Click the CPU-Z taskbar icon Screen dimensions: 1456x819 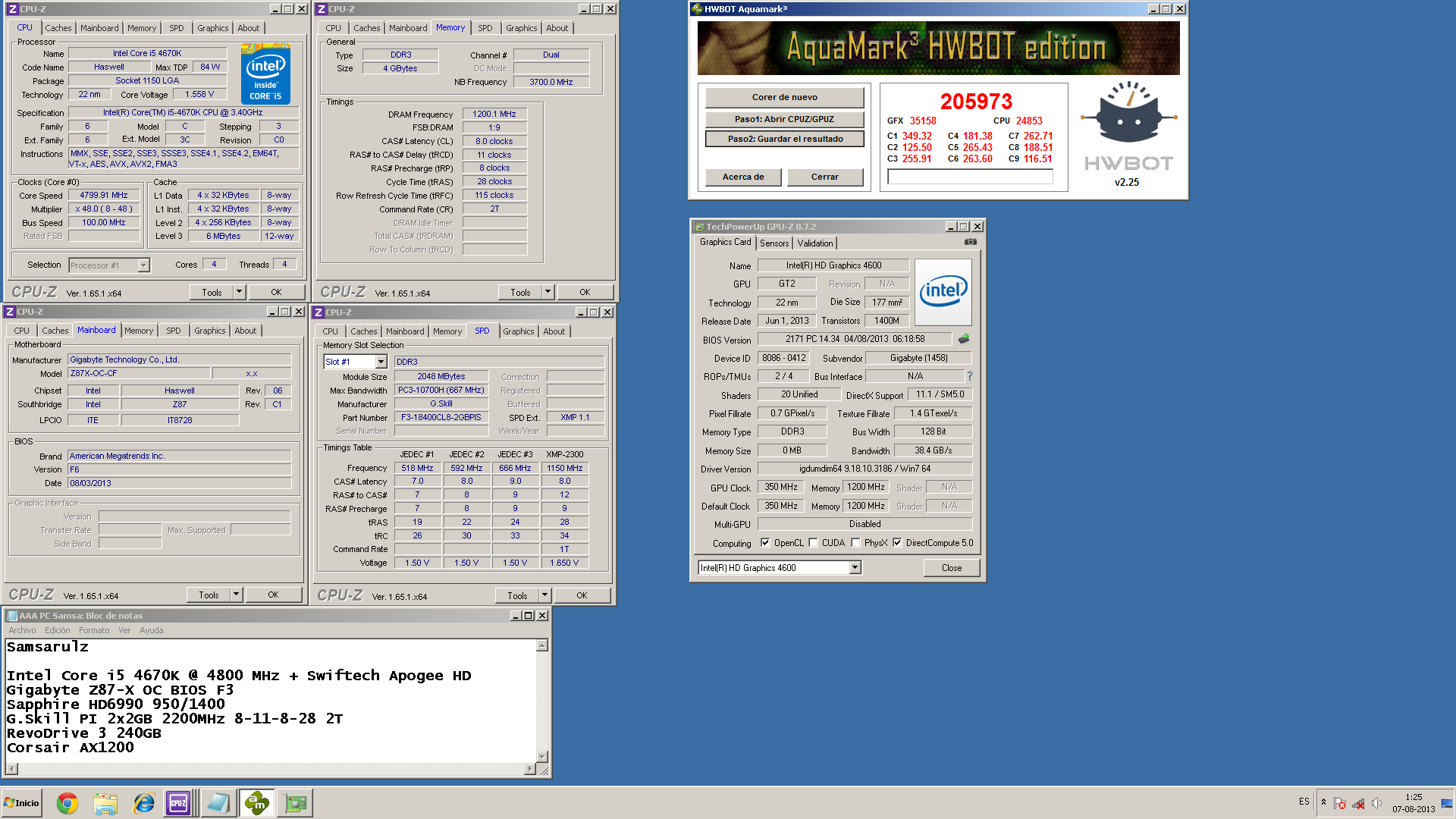[179, 803]
